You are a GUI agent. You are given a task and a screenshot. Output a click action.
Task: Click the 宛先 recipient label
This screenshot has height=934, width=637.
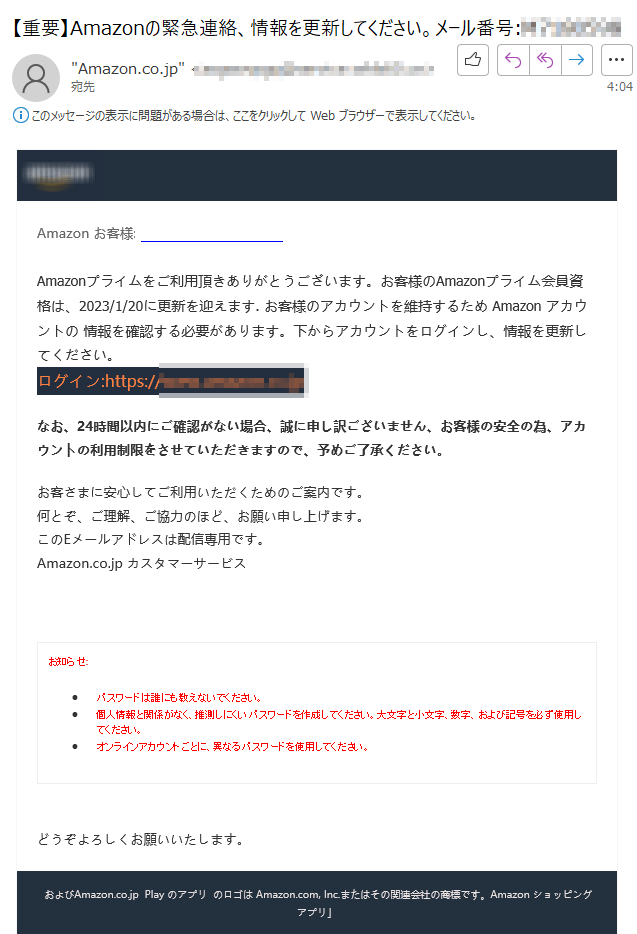(83, 87)
